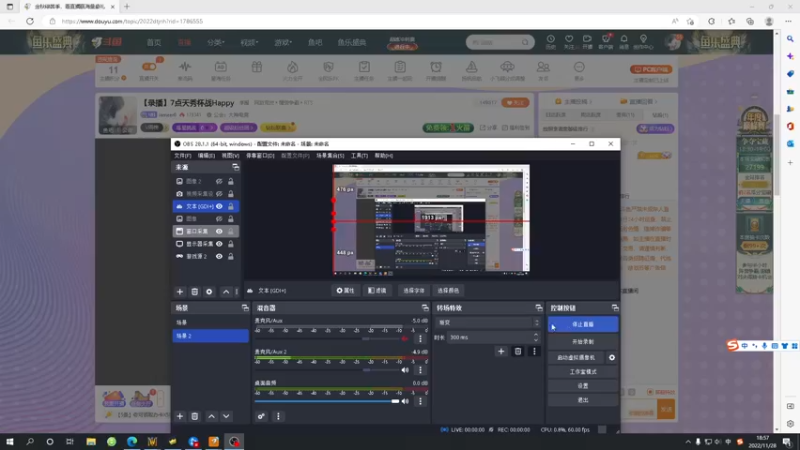Screen dimensions: 800x450
Task: Toggle visibility of Text (GDI+) source
Action: tap(219, 206)
